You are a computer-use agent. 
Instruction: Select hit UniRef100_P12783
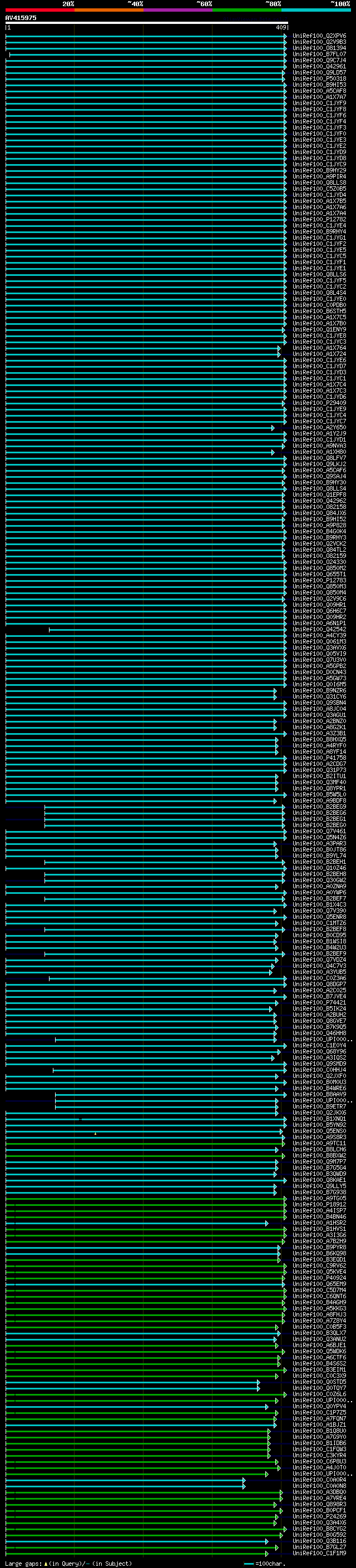[x=319, y=581]
